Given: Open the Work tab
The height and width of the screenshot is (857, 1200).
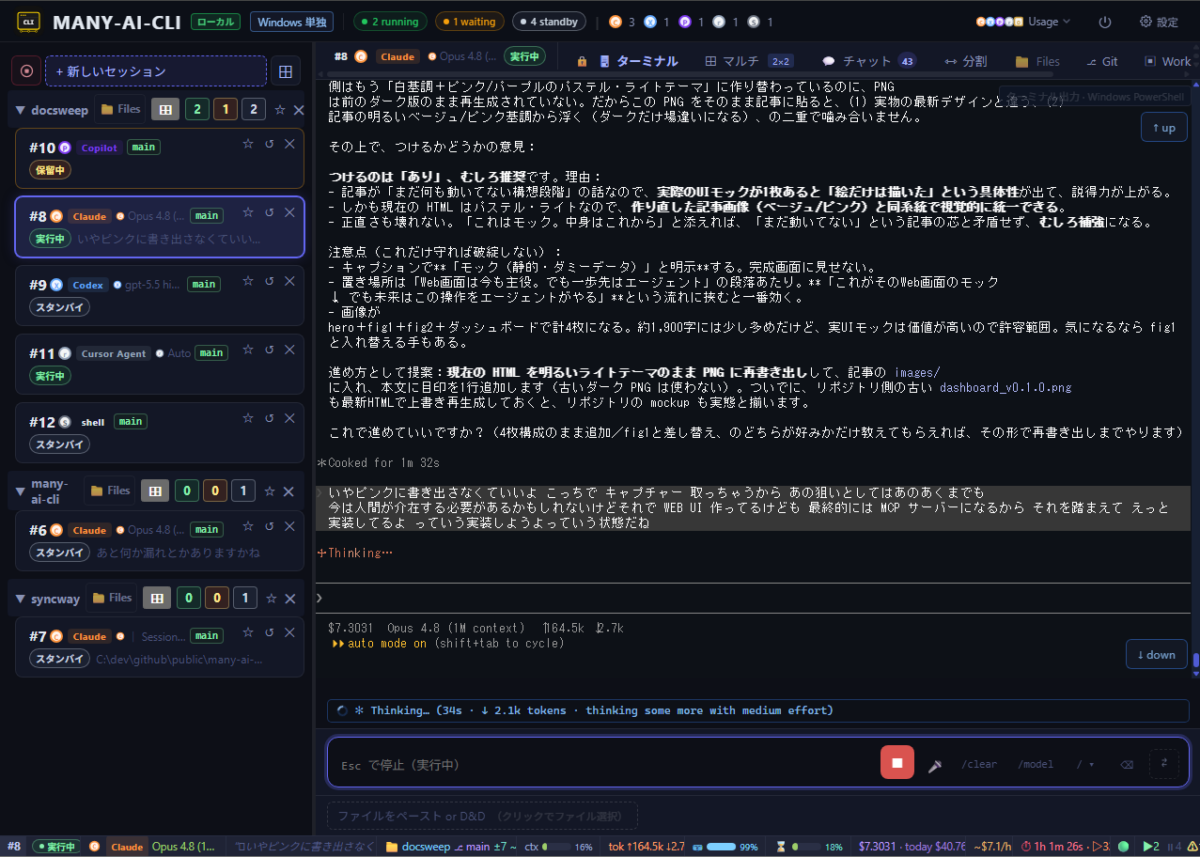Looking at the screenshot, I should pos(1167,61).
